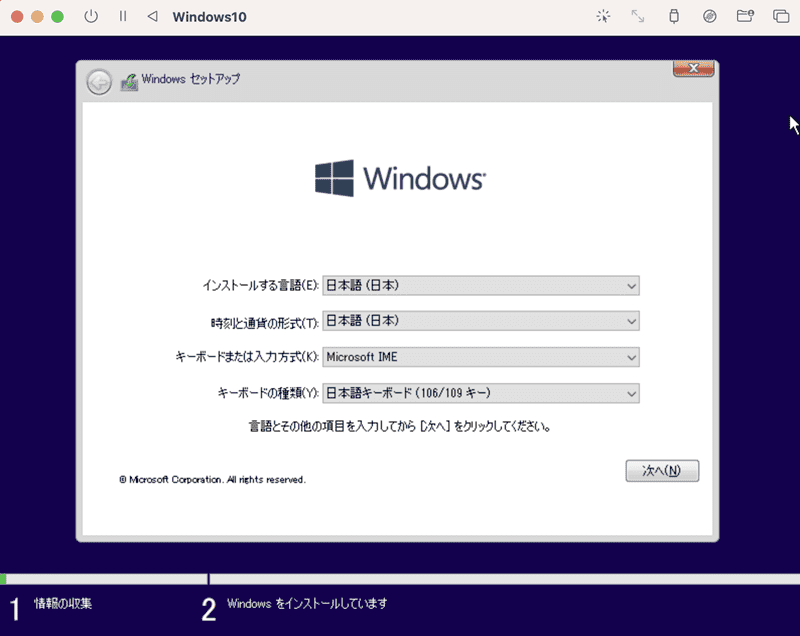
Task: Click the instruction text mentioning [次へ]
Action: (x=399, y=426)
